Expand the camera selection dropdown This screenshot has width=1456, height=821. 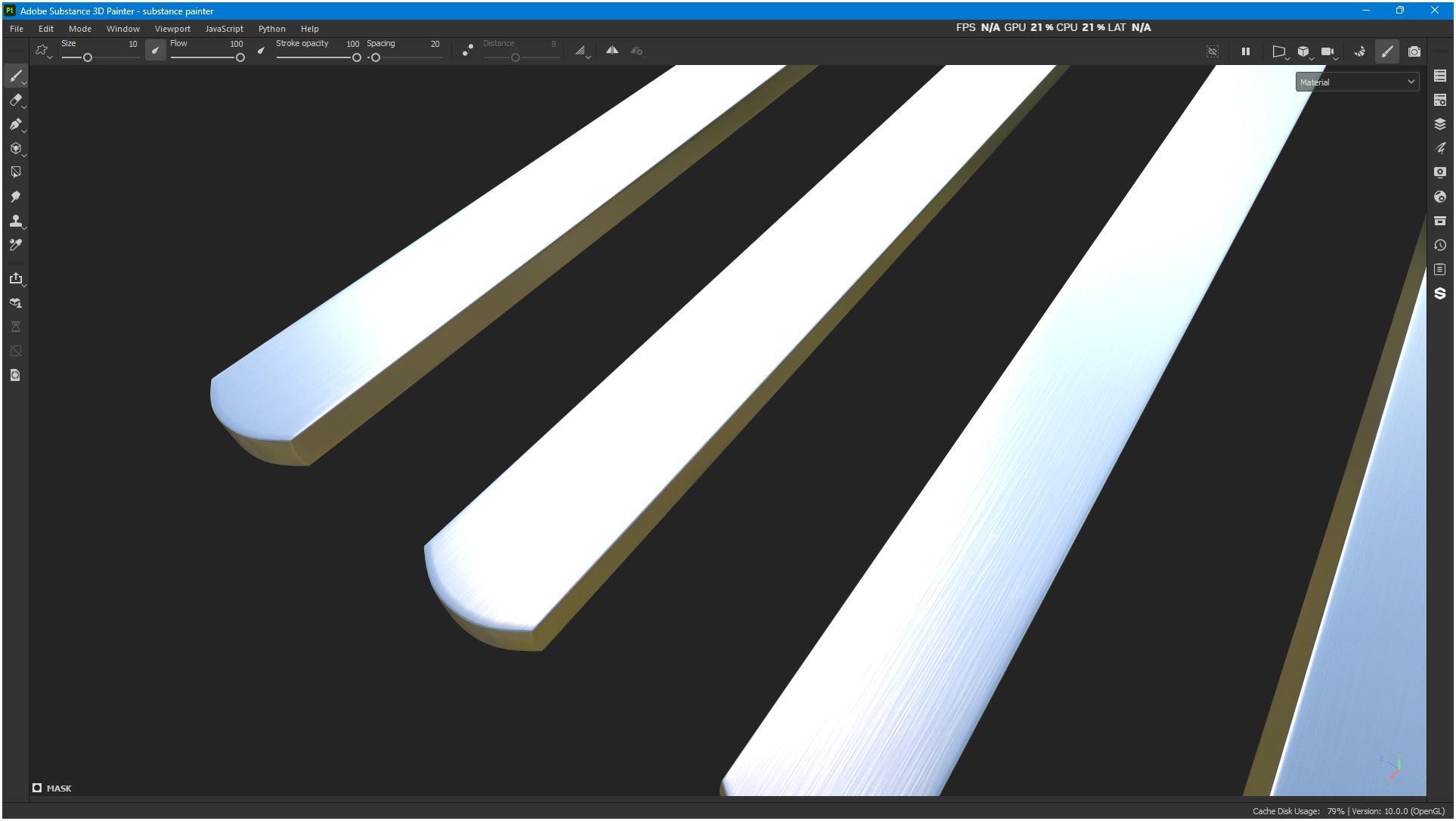(1329, 52)
